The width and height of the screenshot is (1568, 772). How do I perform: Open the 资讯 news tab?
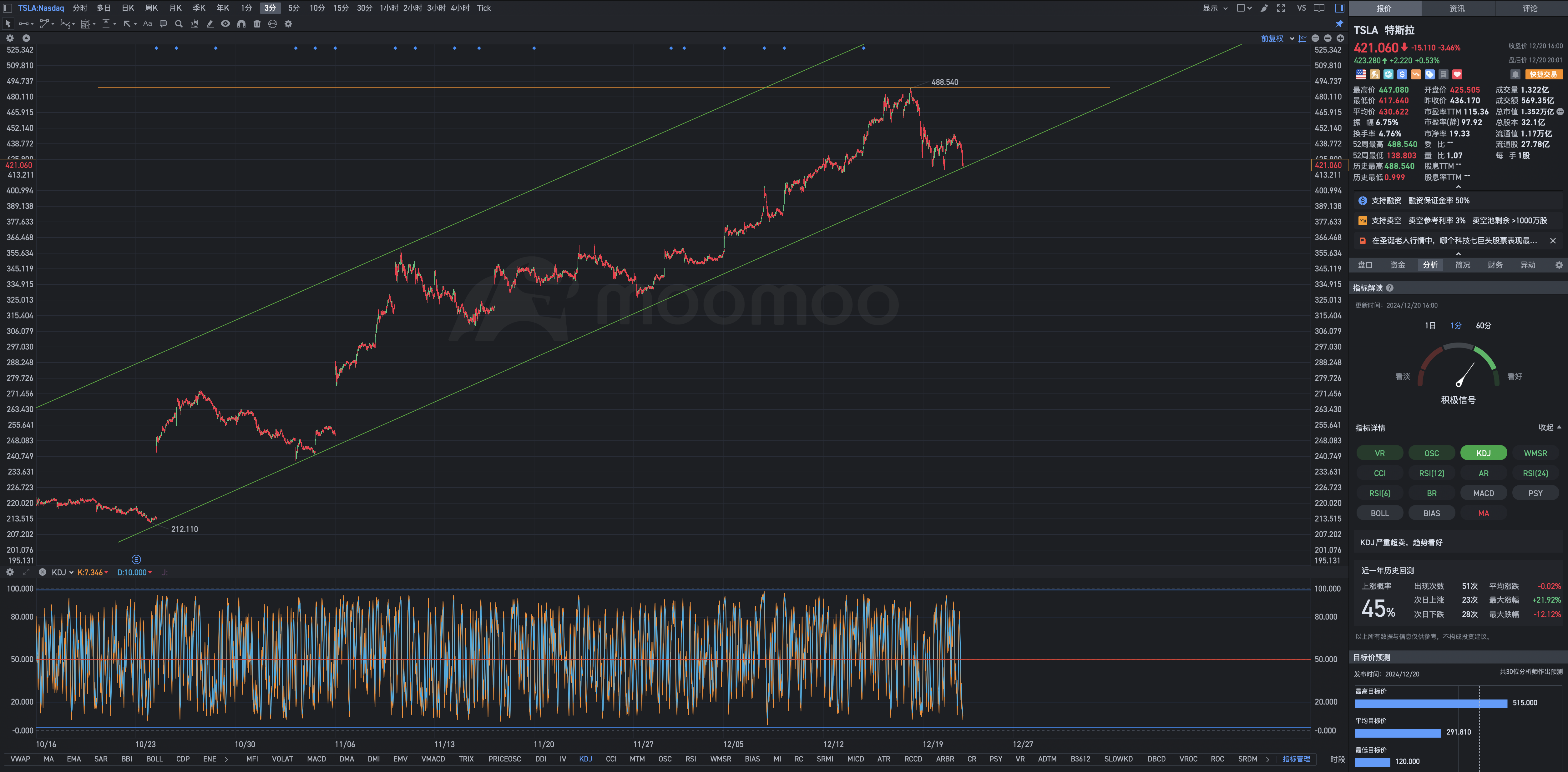(x=1457, y=8)
